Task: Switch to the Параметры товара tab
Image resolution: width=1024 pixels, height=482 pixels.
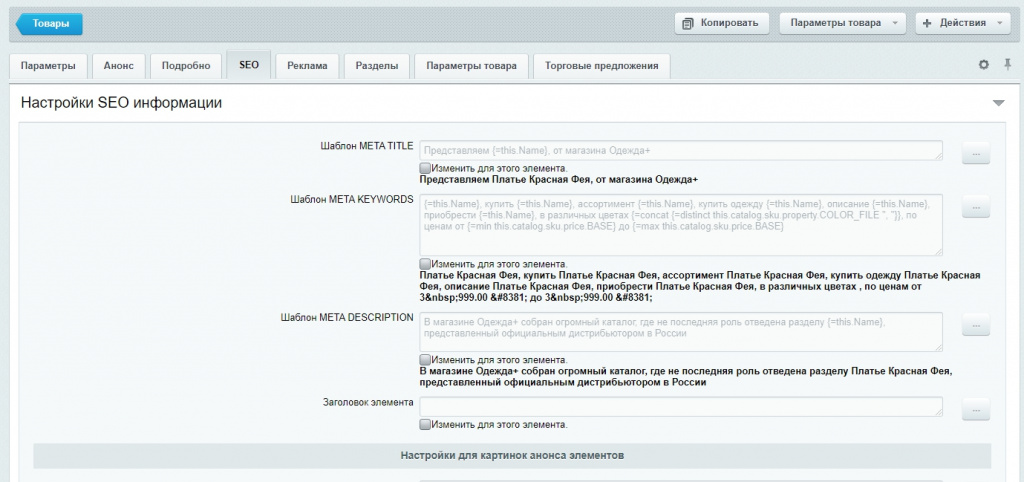Action: click(472, 66)
